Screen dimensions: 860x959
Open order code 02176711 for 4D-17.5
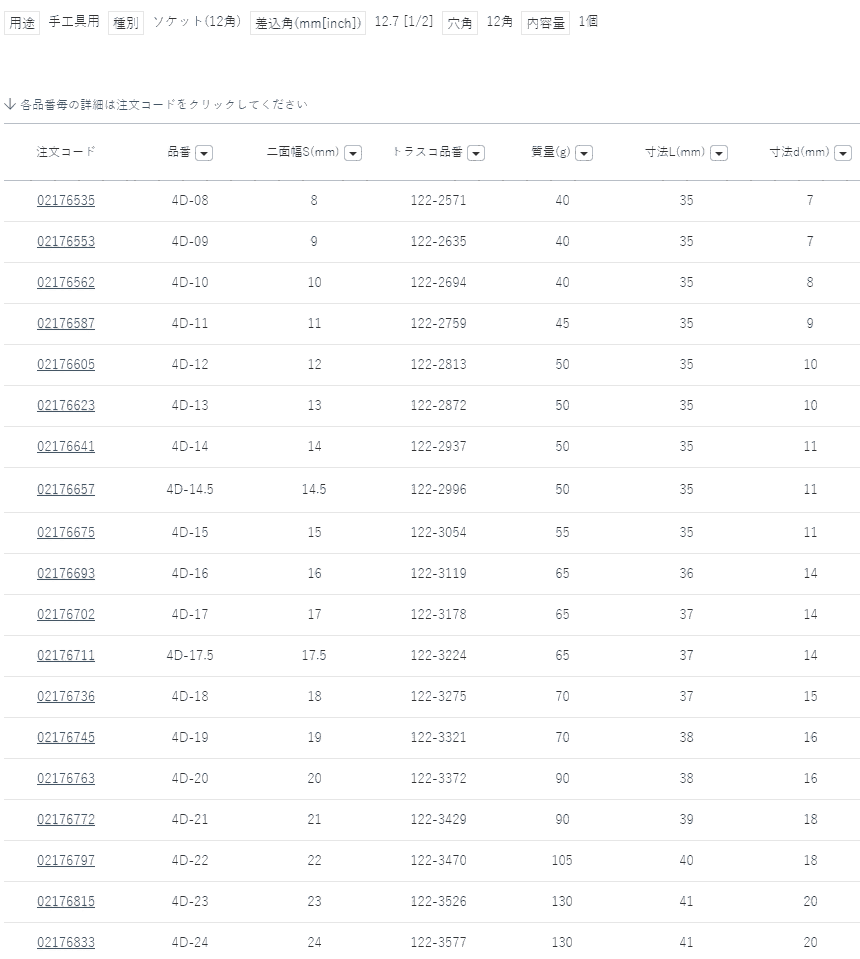66,655
